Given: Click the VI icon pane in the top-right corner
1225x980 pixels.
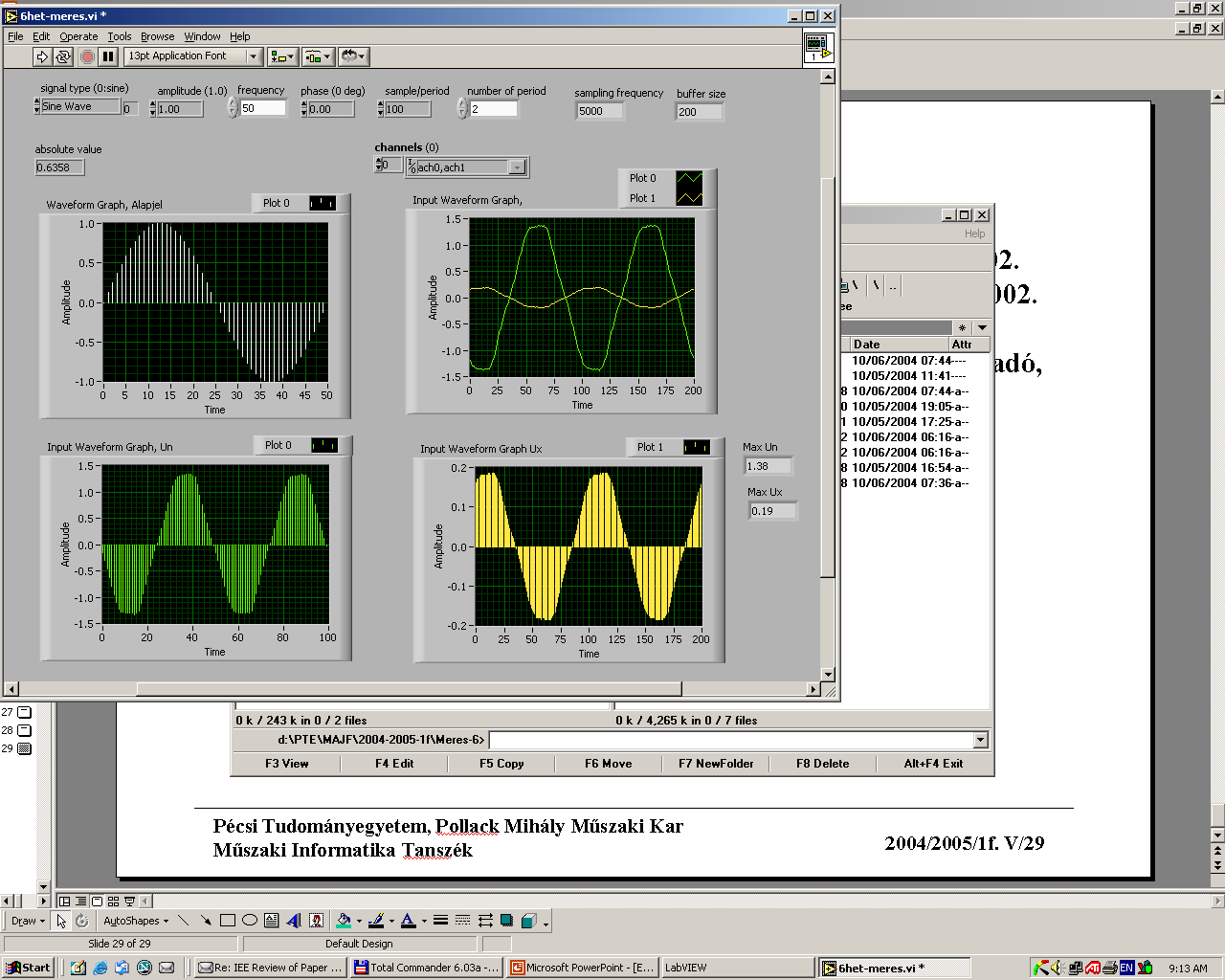Looking at the screenshot, I should coord(818,48).
